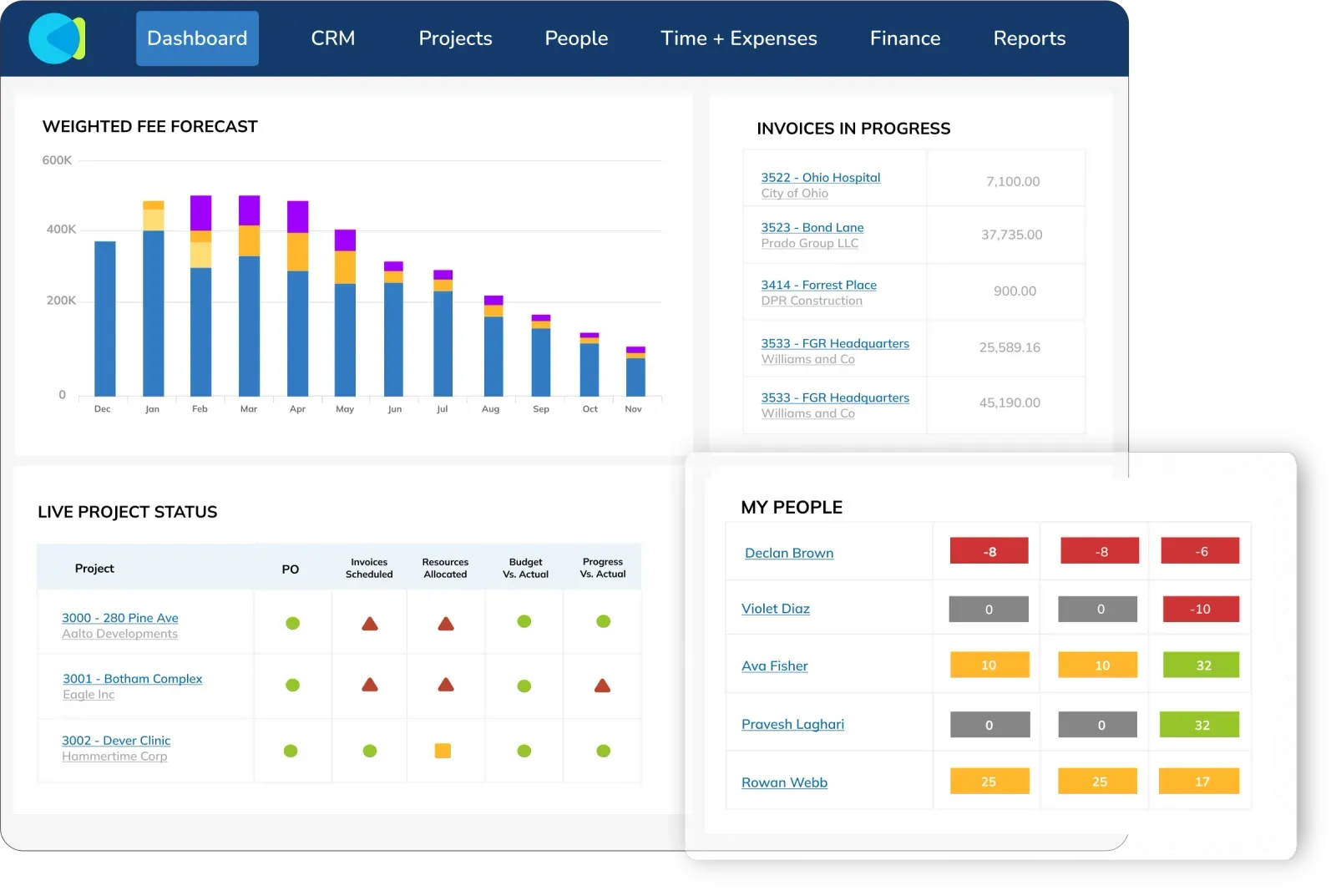The image size is (1336, 896).
Task: Click Ava Fisher green 32 cell
Action: point(1201,666)
